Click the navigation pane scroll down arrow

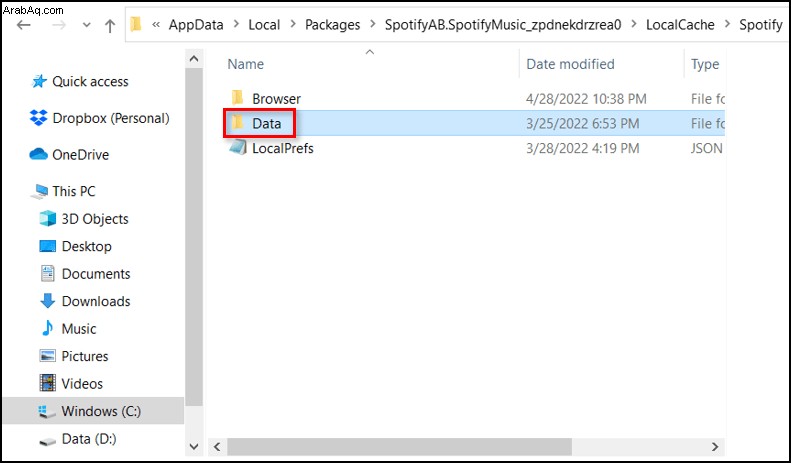click(194, 446)
